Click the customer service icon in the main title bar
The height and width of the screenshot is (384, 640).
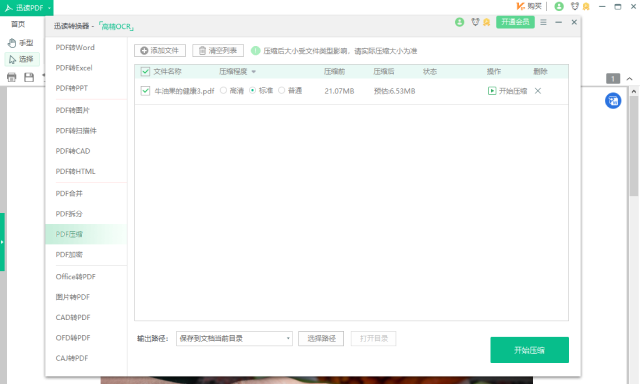[x=575, y=6]
